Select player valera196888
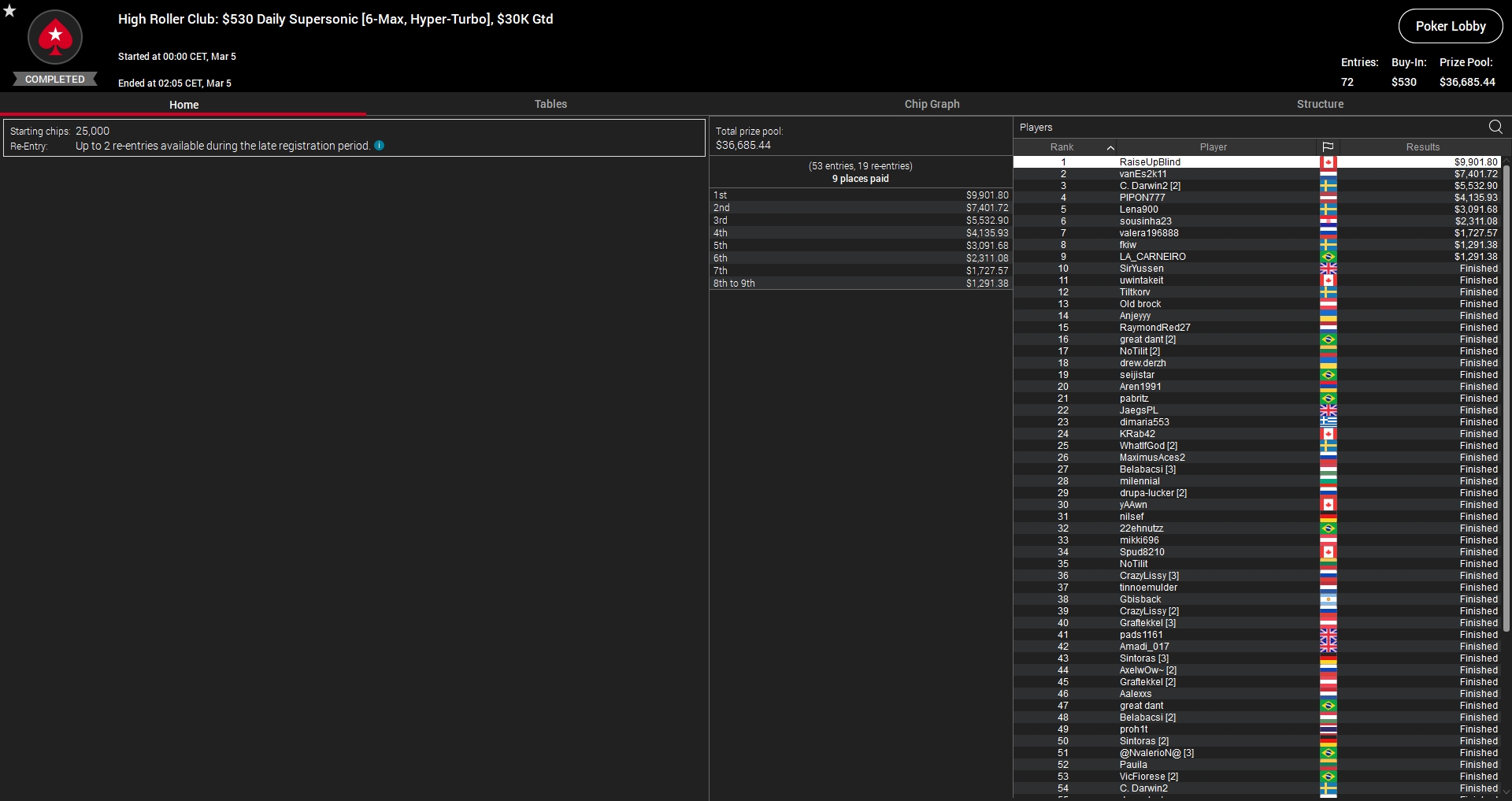The image size is (1512, 801). [x=1258, y=233]
